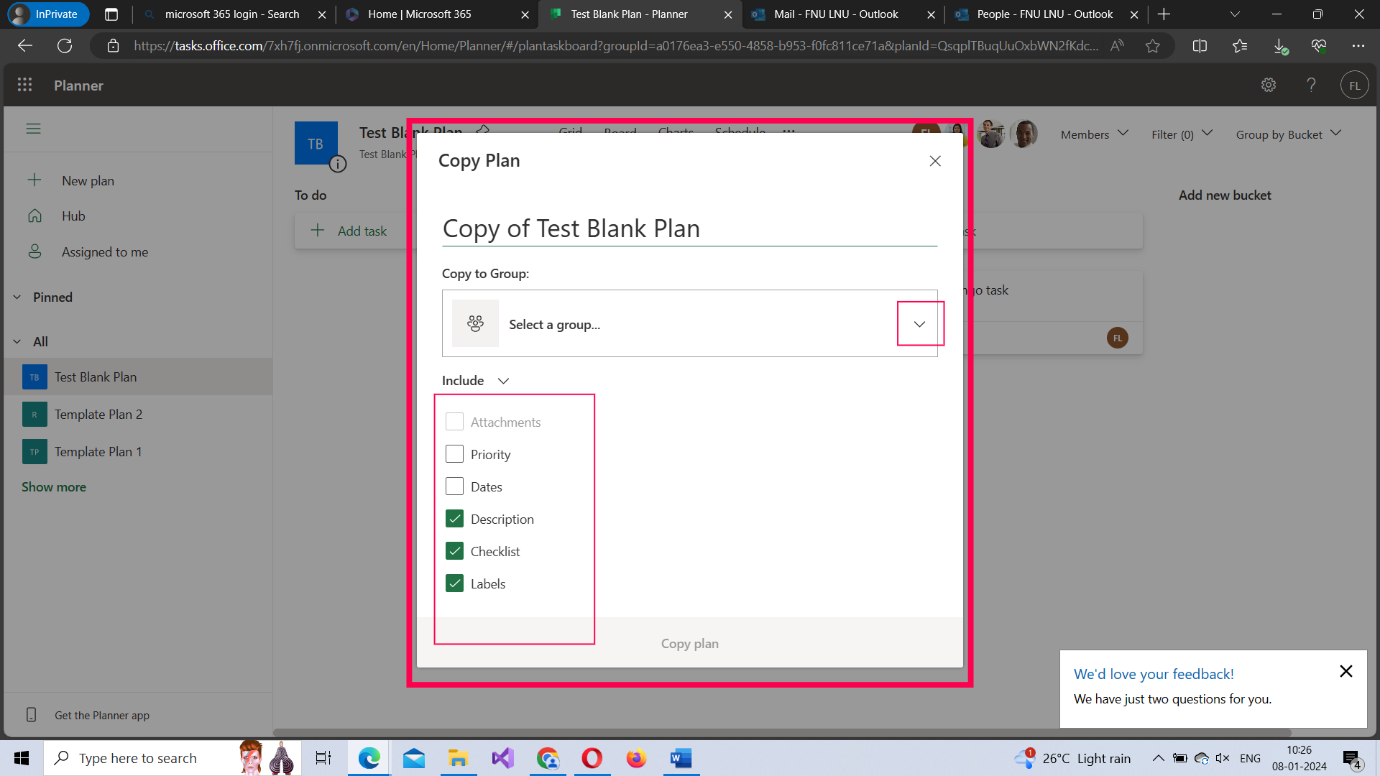Click the disabled Attachments checkbox
Viewport: 1380px width, 776px height.
tap(455, 422)
